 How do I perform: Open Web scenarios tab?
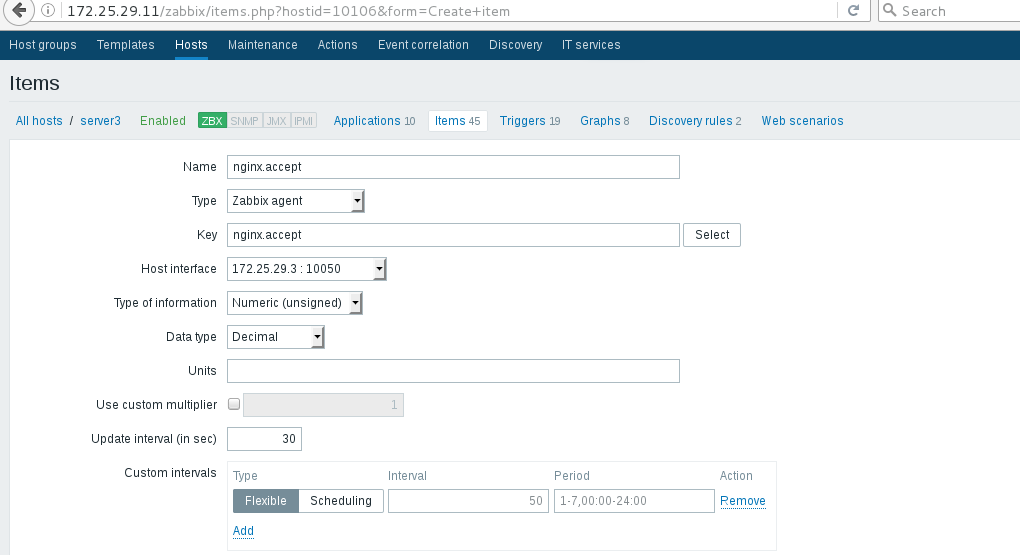coord(802,120)
